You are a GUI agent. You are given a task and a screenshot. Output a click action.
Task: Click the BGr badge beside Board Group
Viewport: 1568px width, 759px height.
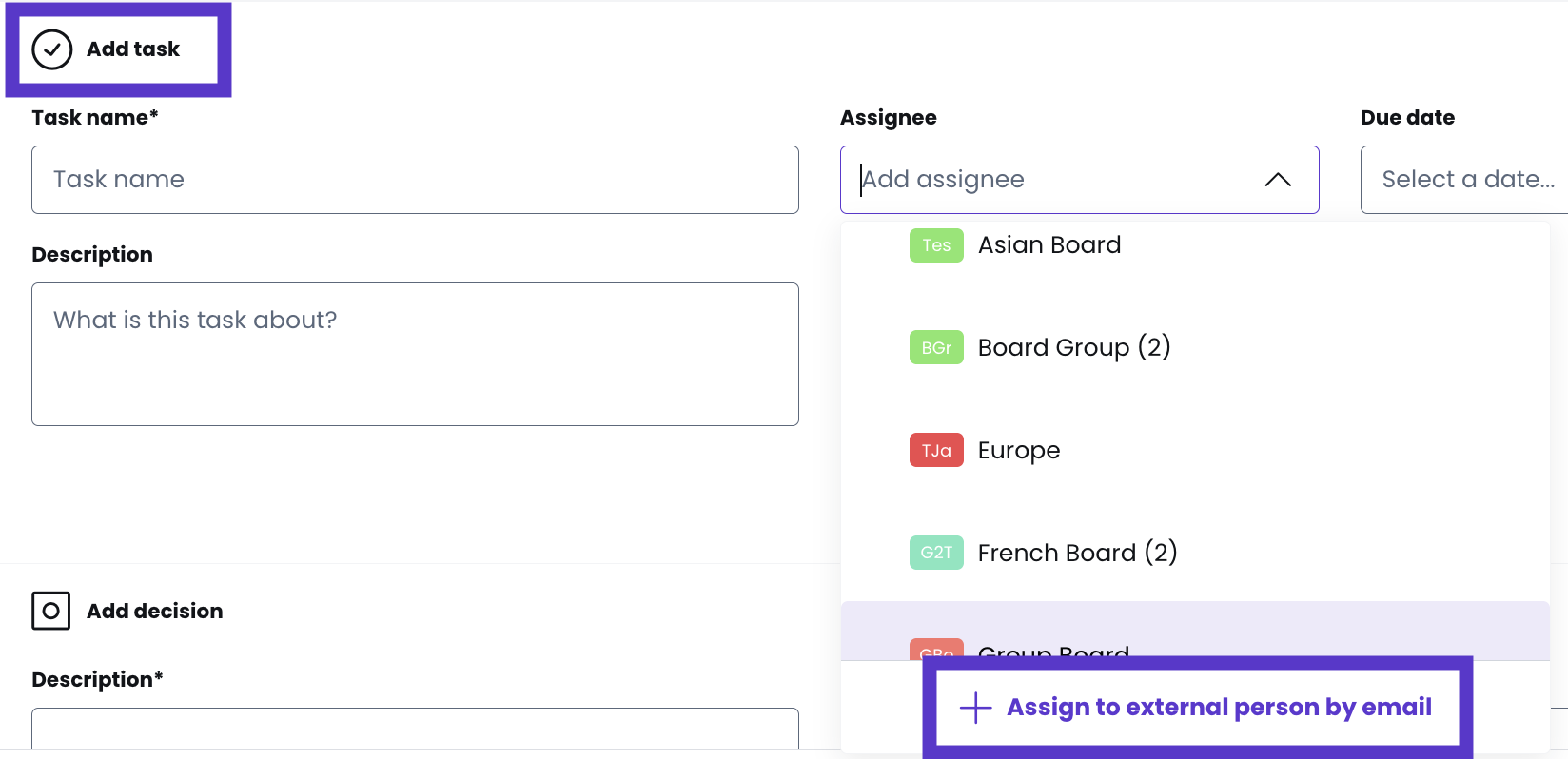pyautogui.click(x=936, y=348)
